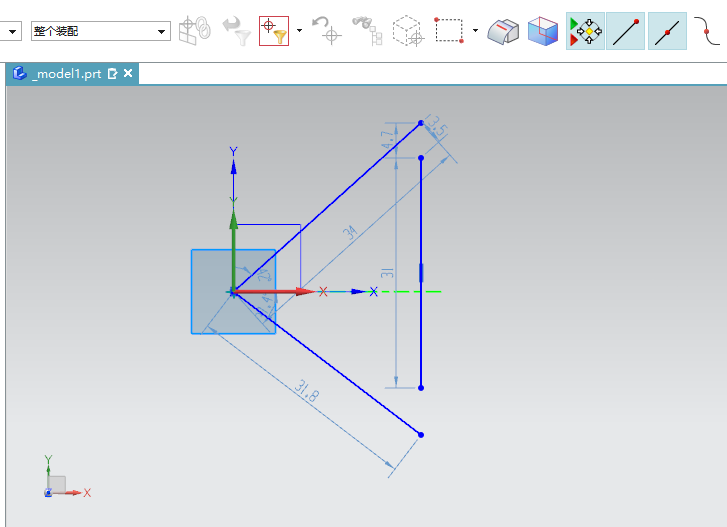Click the selection filter funnel icon
727x527 pixels.
coord(274,31)
